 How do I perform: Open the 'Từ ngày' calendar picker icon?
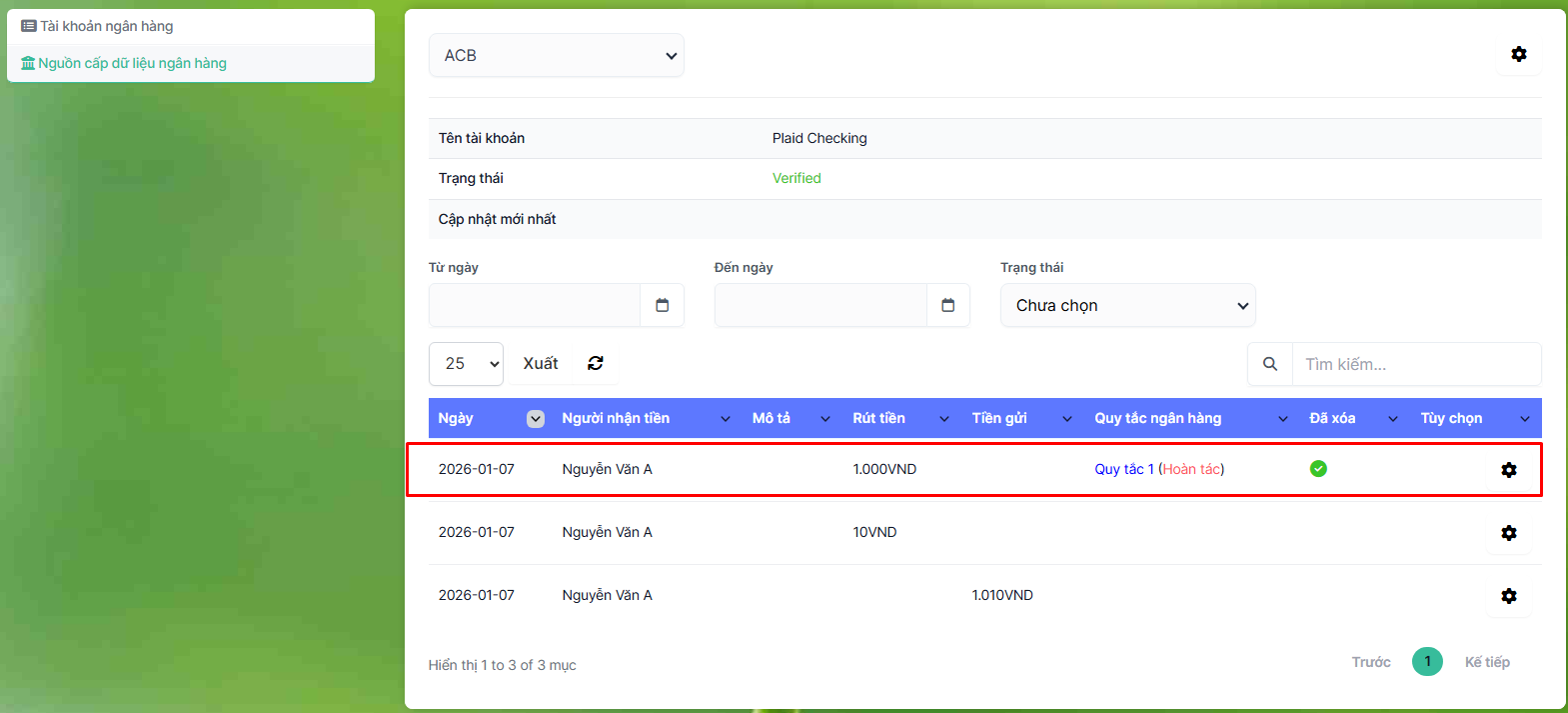(x=662, y=305)
